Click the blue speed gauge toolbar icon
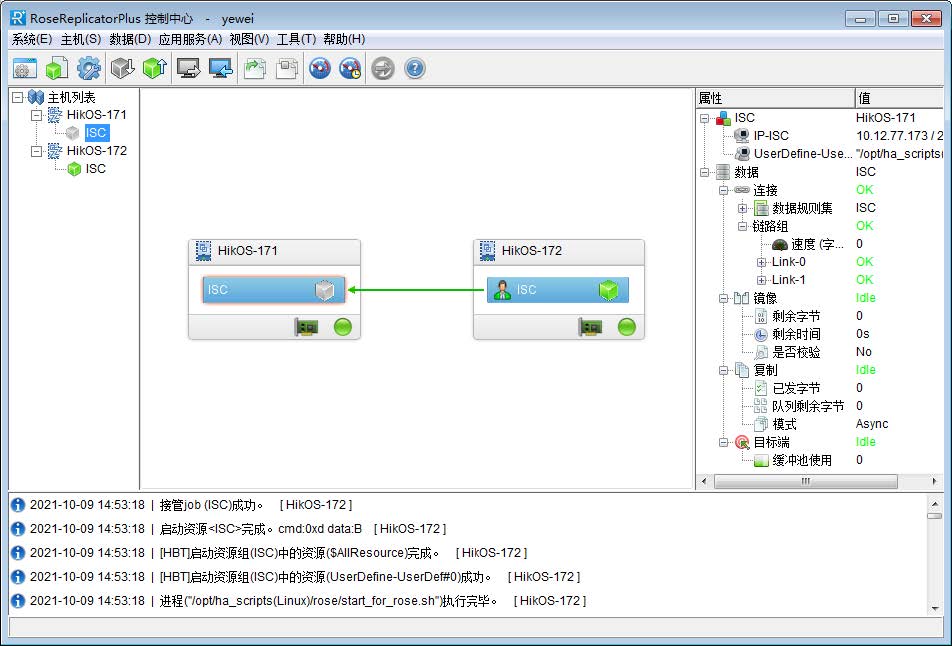 320,69
